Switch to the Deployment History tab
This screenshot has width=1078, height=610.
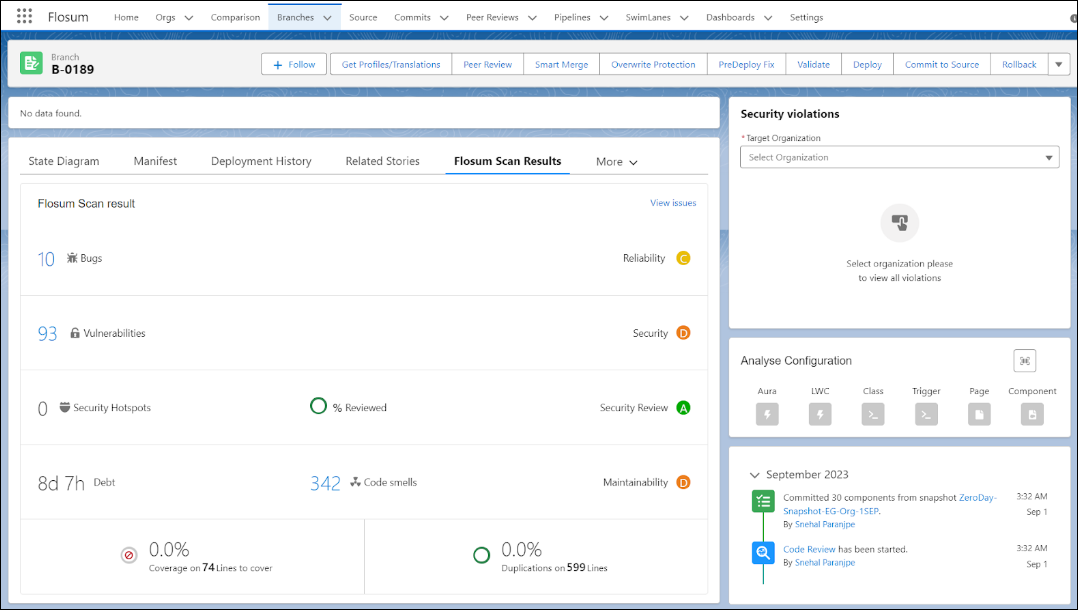(x=261, y=161)
